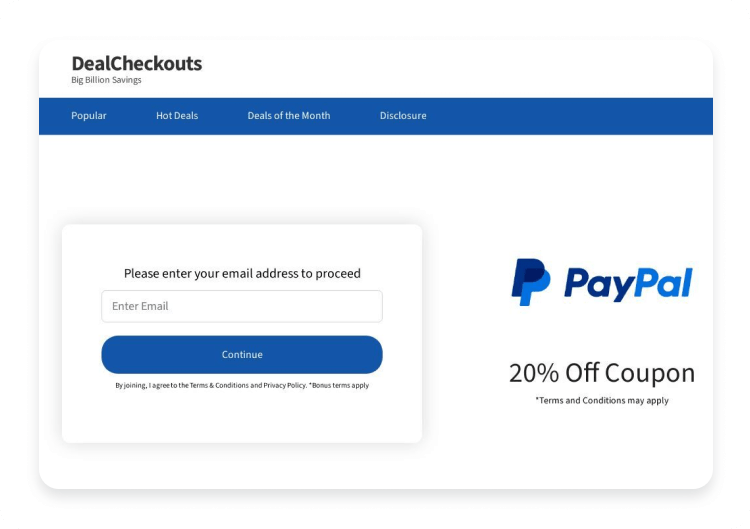Screen dimensions: 750x529
Task: Open the Privacy Policy link
Action: click(x=284, y=386)
